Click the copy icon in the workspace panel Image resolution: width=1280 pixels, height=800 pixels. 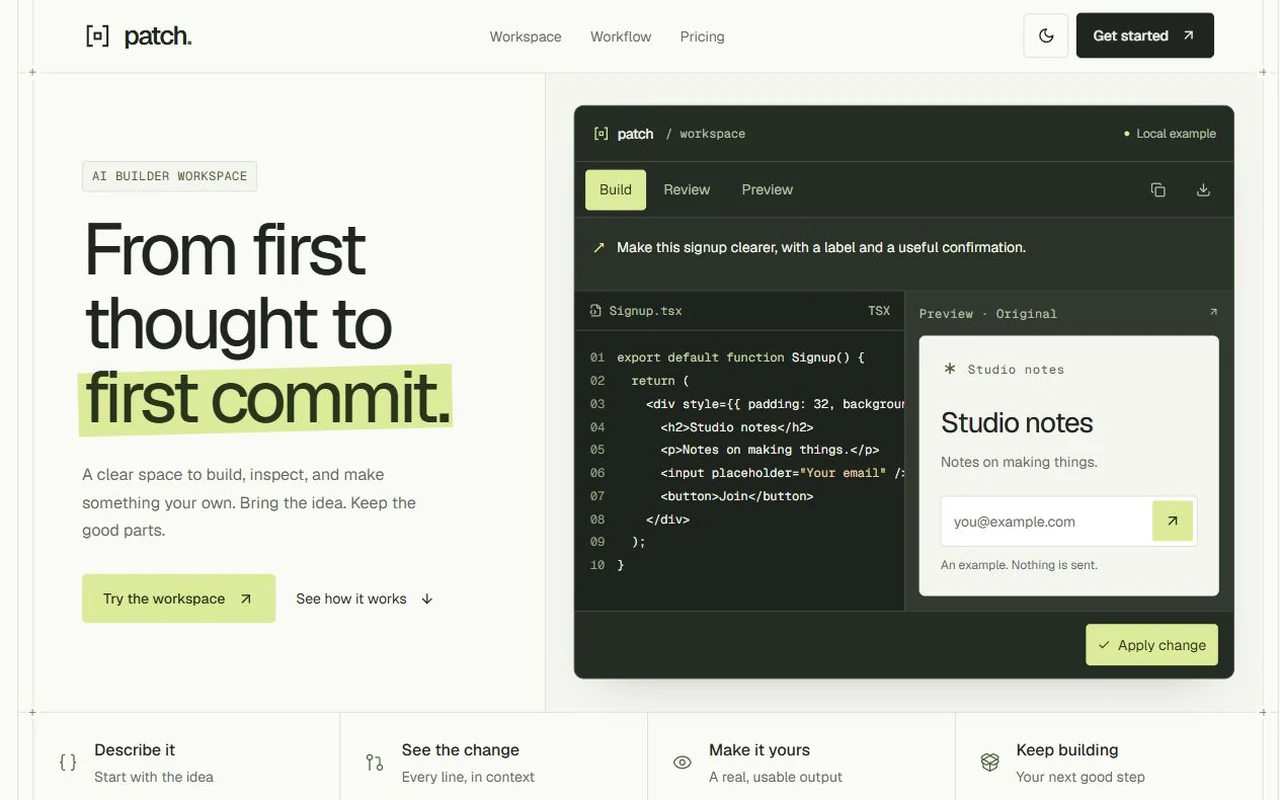(1158, 190)
